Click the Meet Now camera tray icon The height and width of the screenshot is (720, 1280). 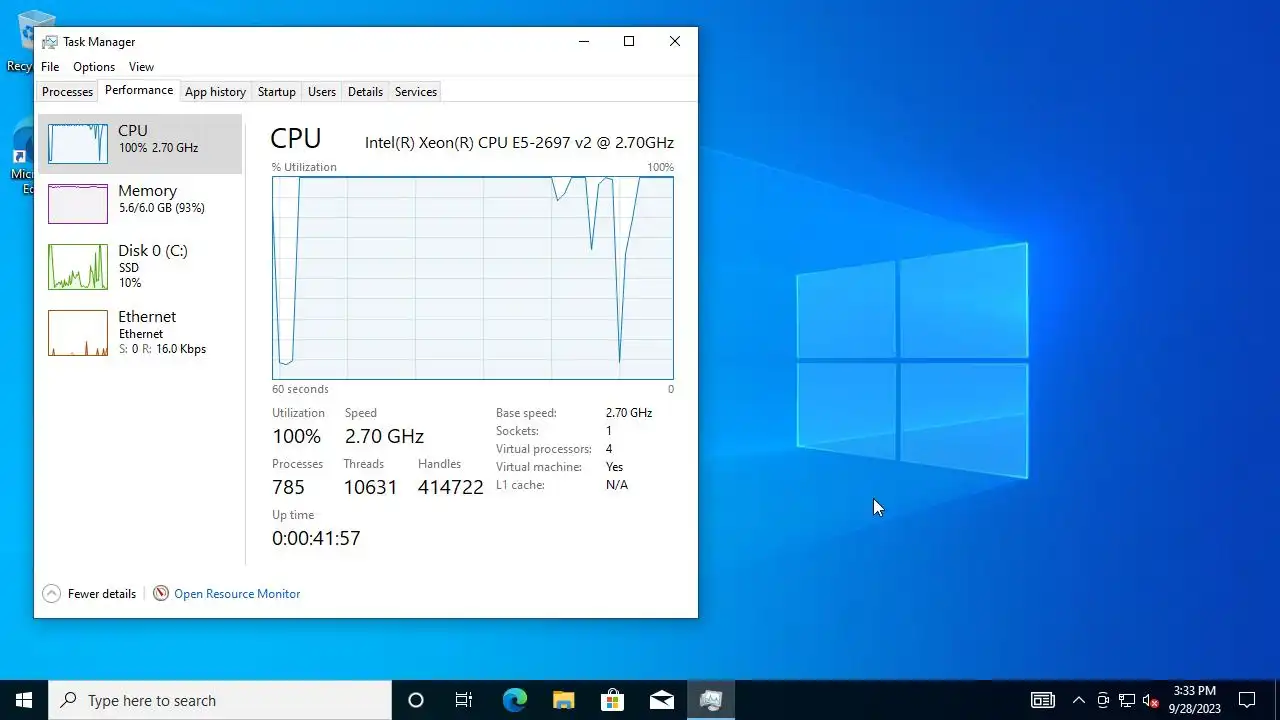click(1103, 700)
